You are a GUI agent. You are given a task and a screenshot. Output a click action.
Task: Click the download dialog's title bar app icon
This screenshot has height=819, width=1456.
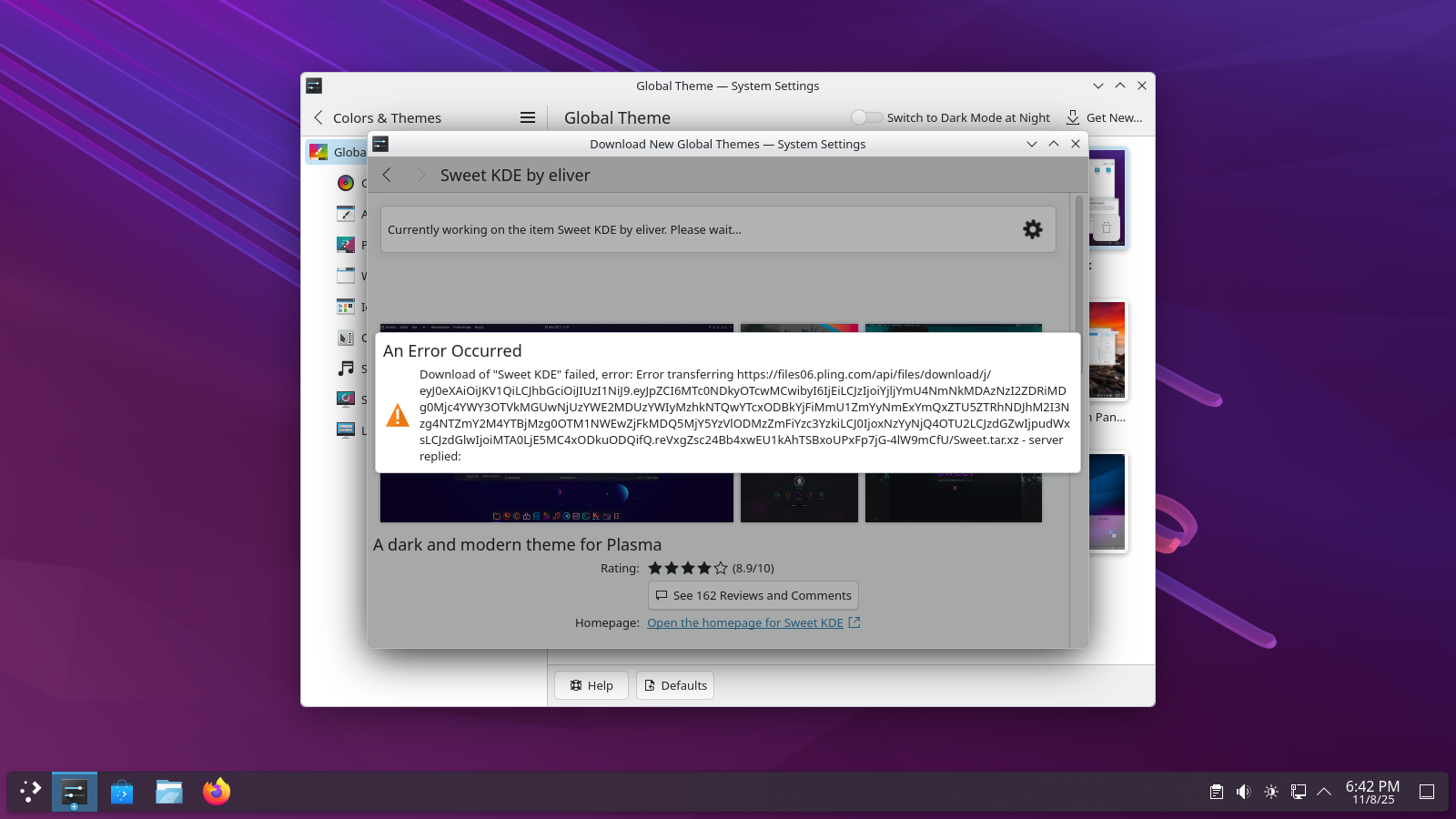click(380, 144)
